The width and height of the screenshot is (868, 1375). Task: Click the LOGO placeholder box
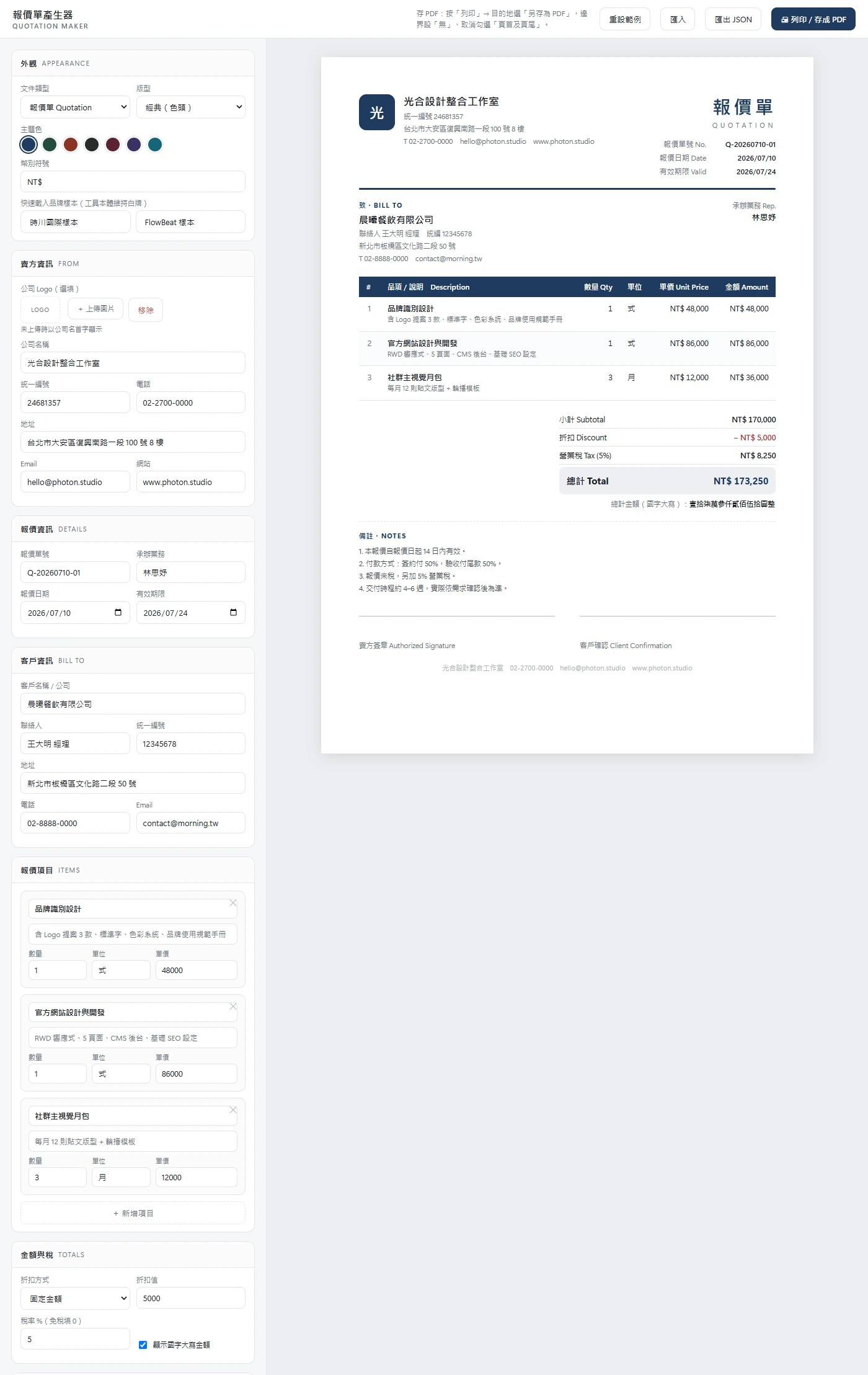point(40,309)
